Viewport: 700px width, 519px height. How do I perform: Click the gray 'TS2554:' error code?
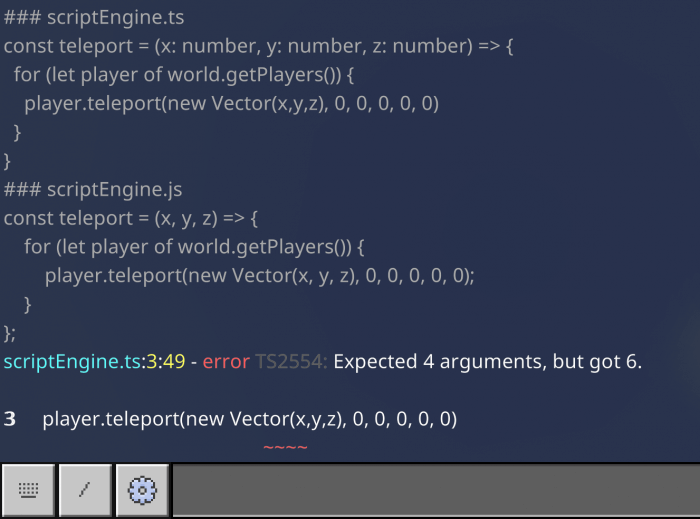(290, 361)
